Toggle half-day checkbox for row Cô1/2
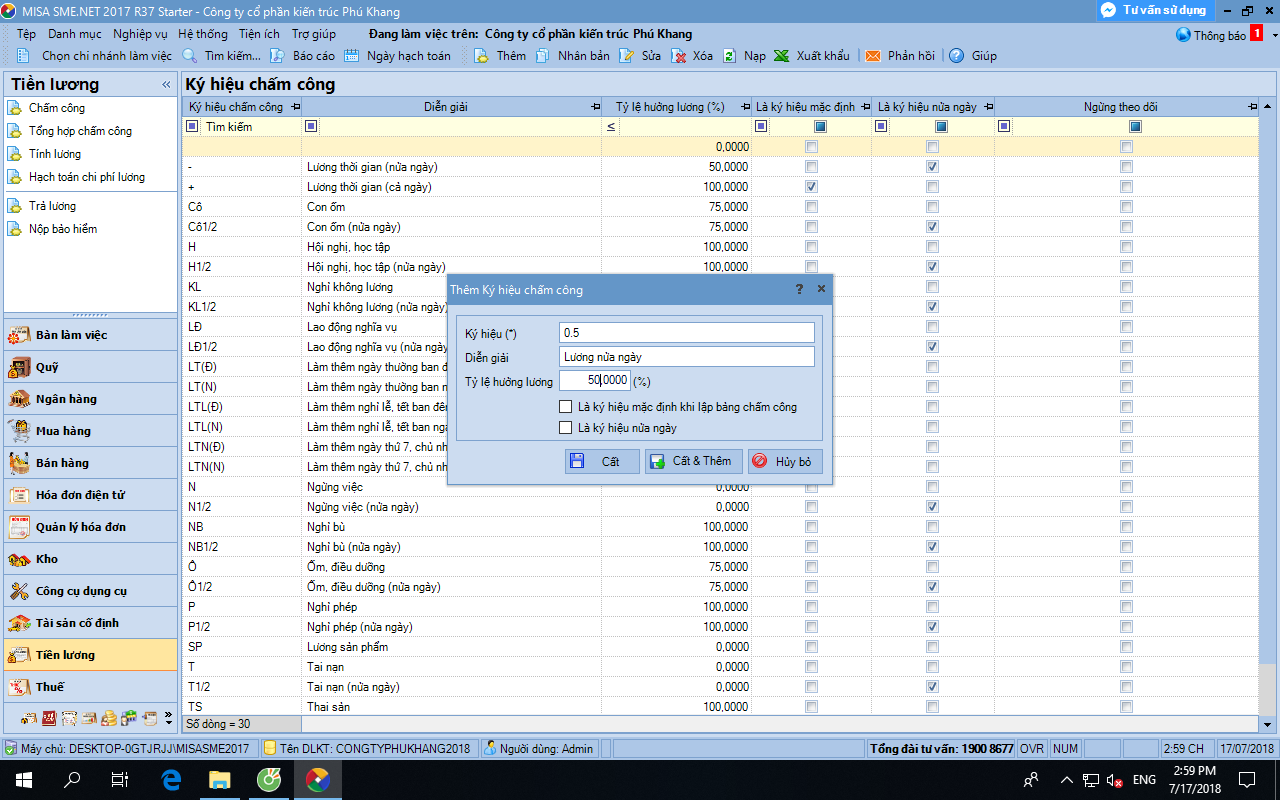 tap(932, 227)
